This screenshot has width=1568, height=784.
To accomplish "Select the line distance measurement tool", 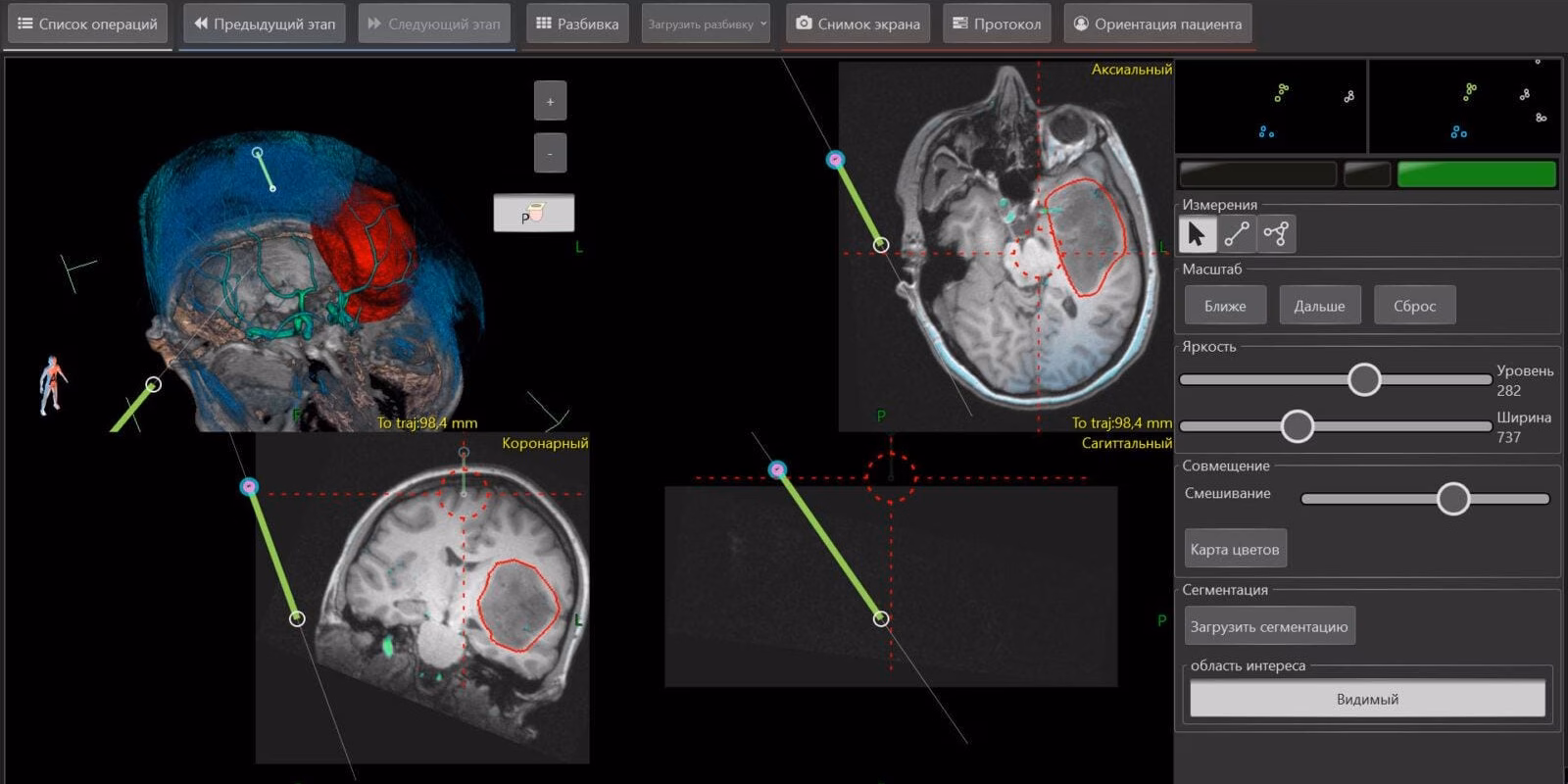I will (x=1237, y=234).
